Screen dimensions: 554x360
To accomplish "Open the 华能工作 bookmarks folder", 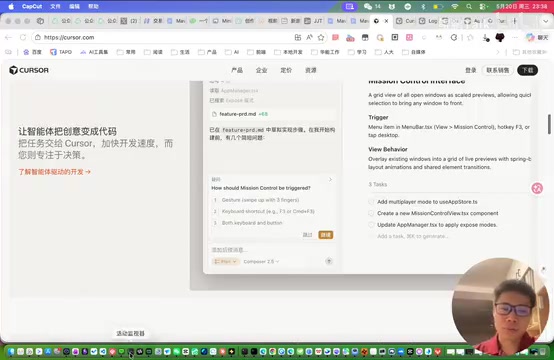I will point(325,52).
